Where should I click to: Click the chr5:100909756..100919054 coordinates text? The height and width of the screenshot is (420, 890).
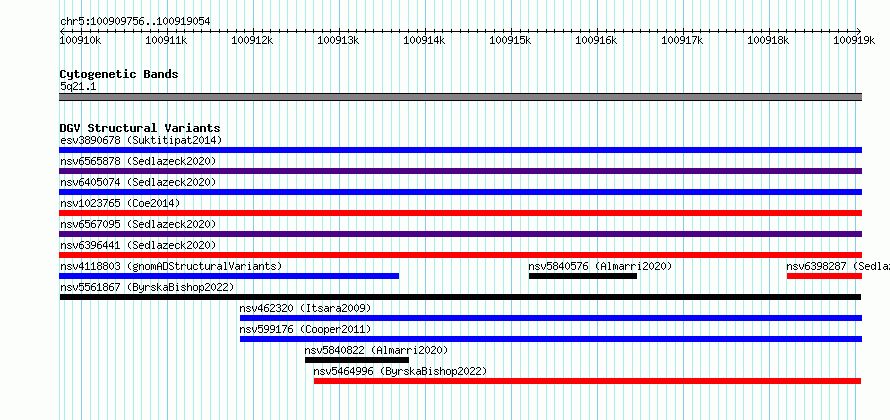click(135, 21)
